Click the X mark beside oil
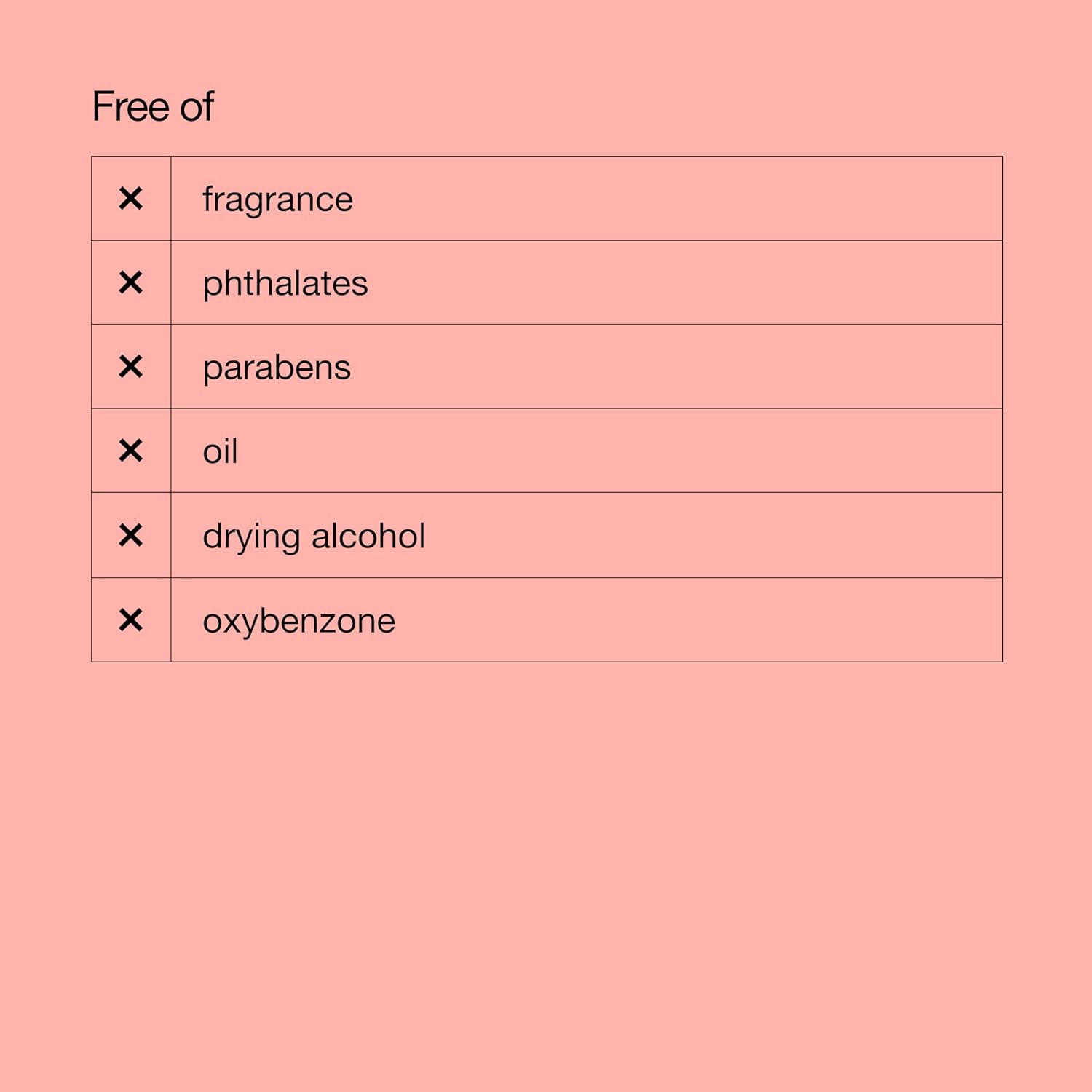The image size is (1092, 1092). tap(131, 451)
